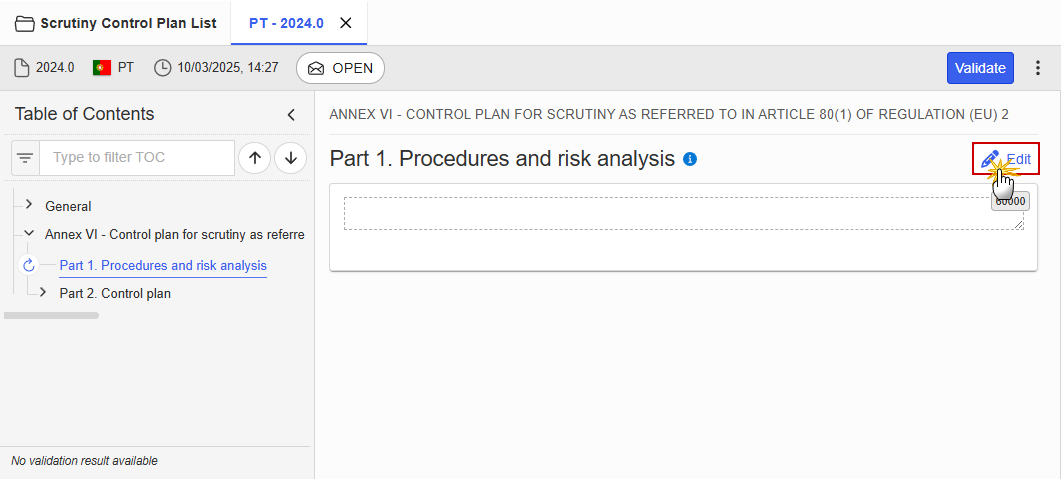Click the clock icon beside the date

point(162,68)
